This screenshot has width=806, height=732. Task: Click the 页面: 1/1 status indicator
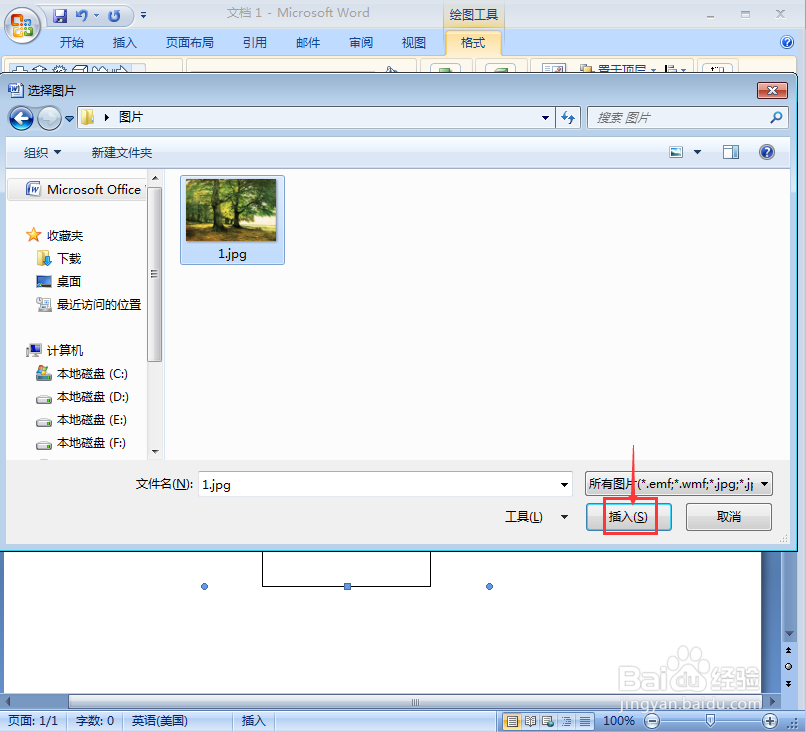click(x=33, y=721)
